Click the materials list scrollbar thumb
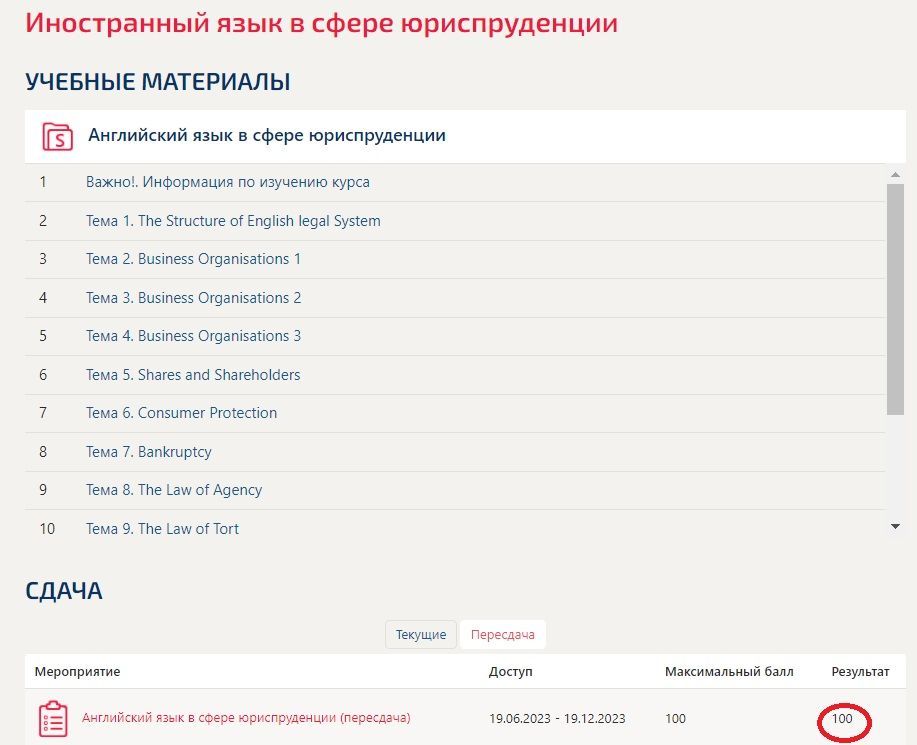This screenshot has height=745, width=917. 895,299
